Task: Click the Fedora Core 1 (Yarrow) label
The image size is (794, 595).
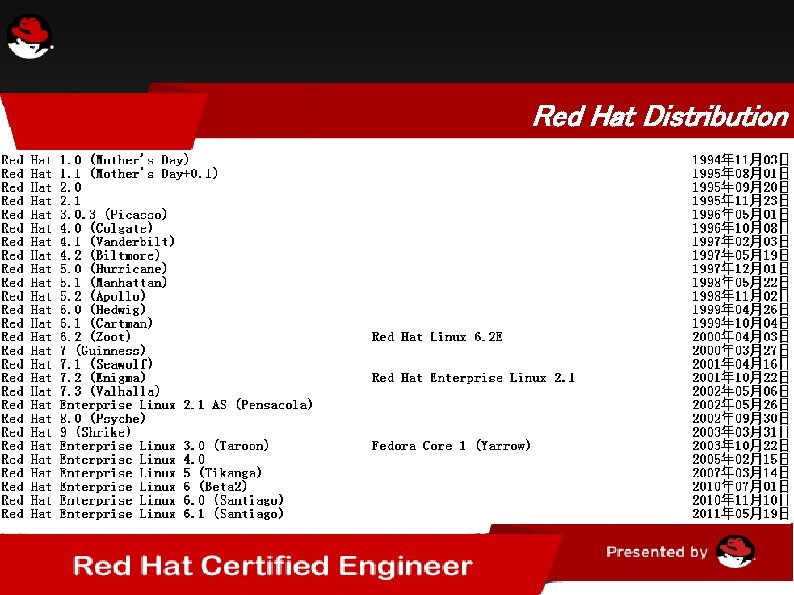Action: pyautogui.click(x=451, y=446)
